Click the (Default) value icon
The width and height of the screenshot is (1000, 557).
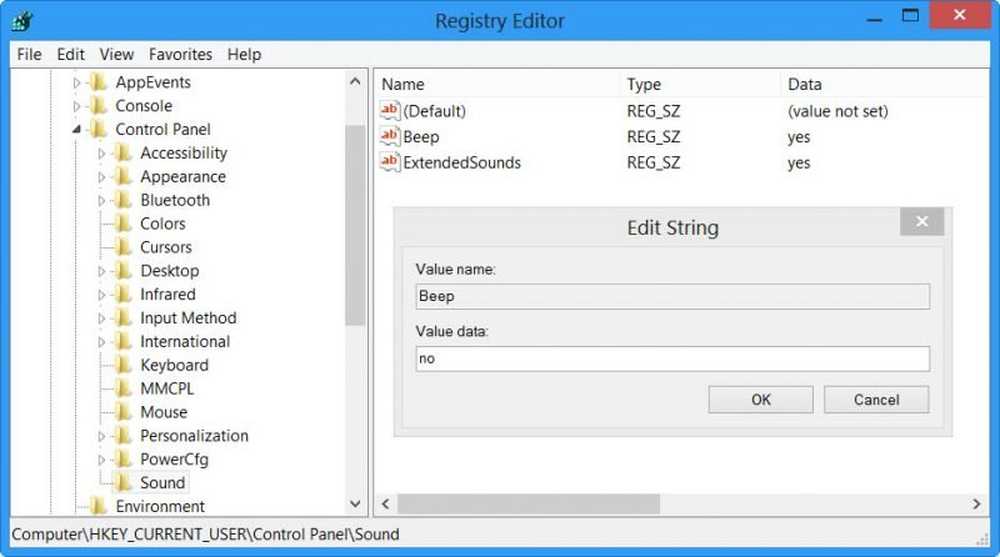390,111
